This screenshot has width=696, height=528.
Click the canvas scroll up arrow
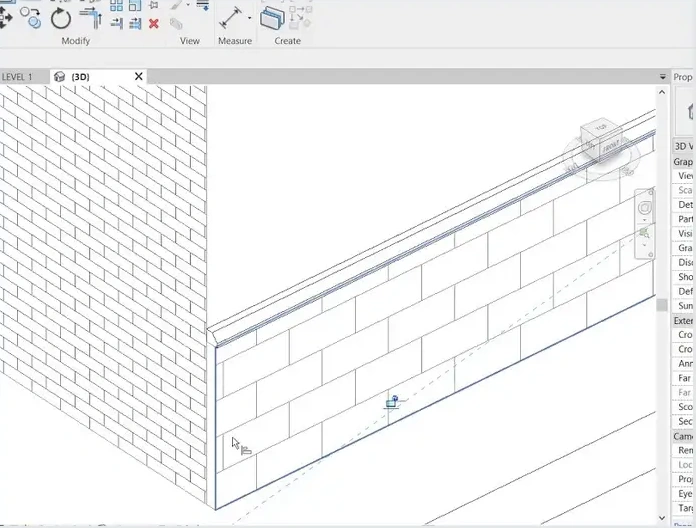(662, 92)
